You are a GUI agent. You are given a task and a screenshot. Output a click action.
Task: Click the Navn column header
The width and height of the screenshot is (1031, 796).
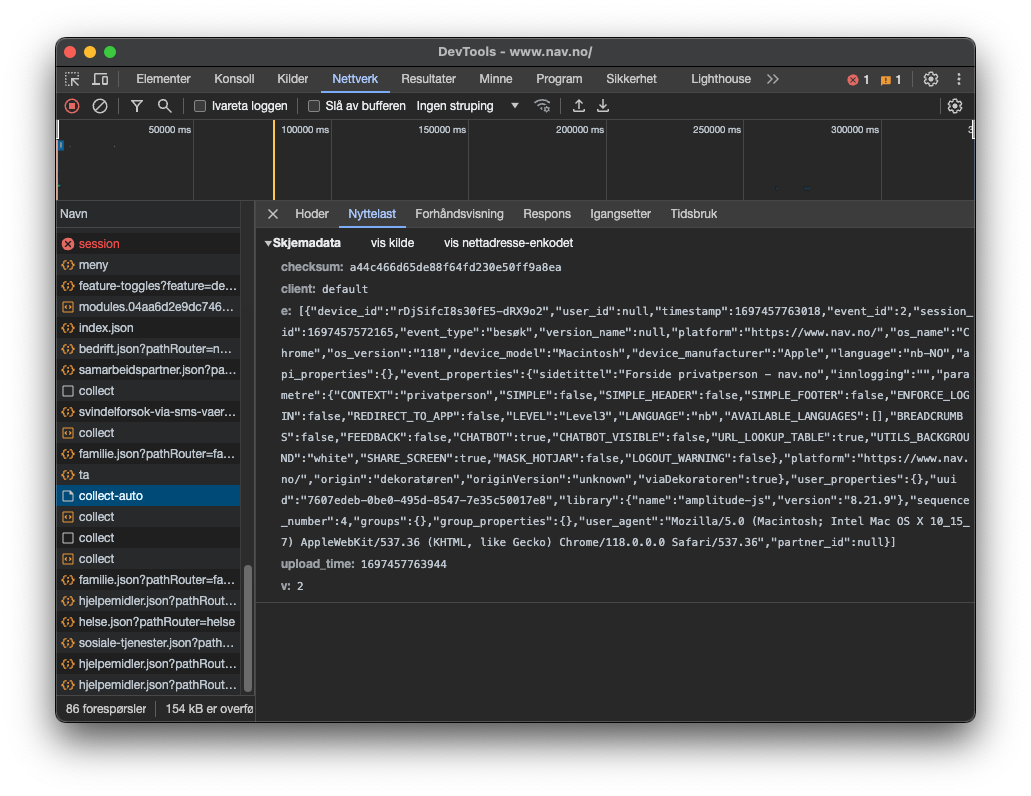tap(149, 214)
